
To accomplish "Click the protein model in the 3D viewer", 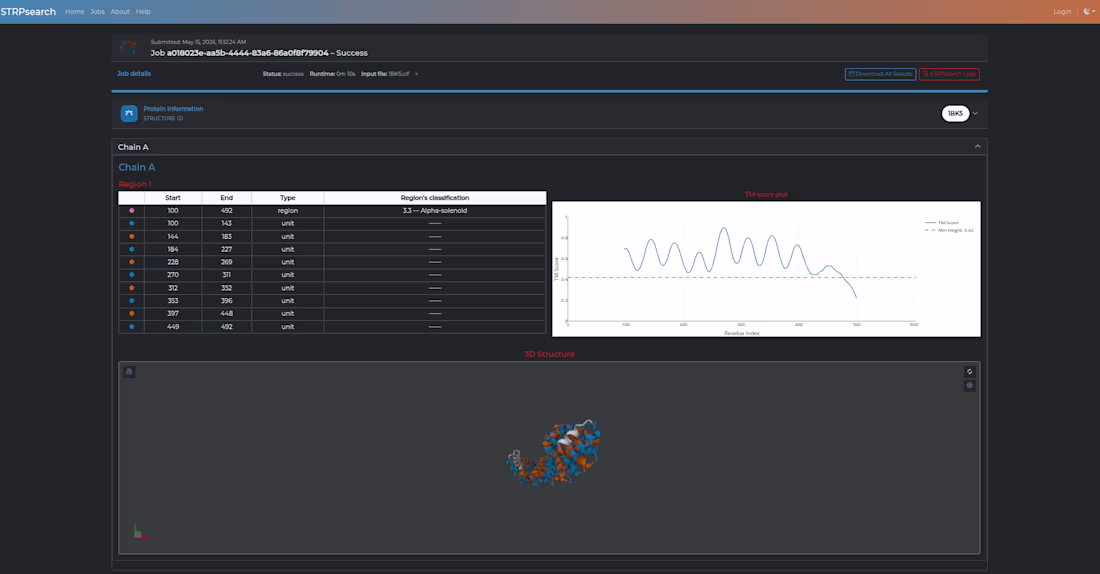I will [554, 453].
